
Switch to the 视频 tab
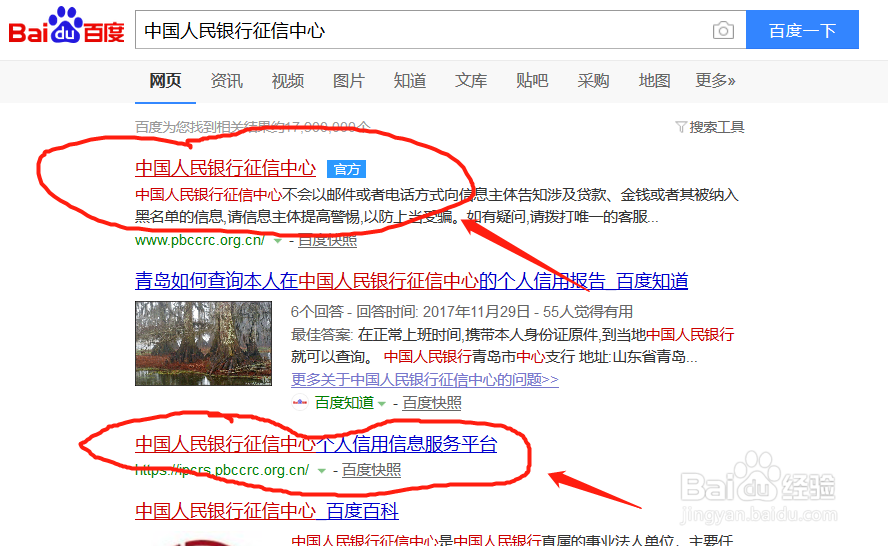click(288, 81)
